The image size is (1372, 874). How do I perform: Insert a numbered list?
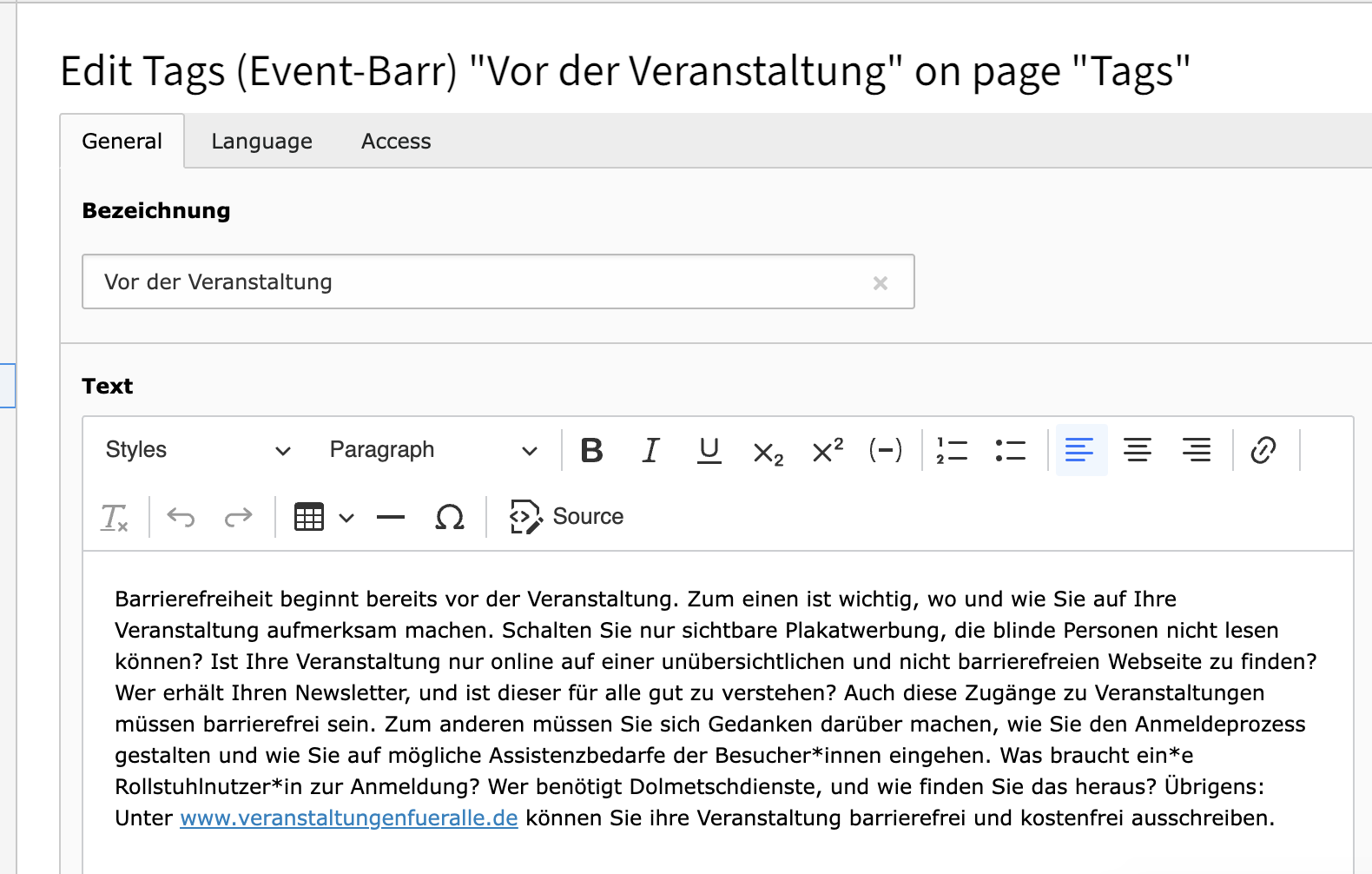pos(952,450)
